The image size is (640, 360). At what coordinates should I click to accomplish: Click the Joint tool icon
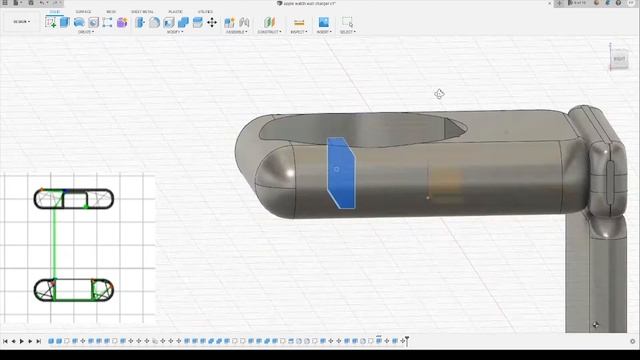point(244,22)
